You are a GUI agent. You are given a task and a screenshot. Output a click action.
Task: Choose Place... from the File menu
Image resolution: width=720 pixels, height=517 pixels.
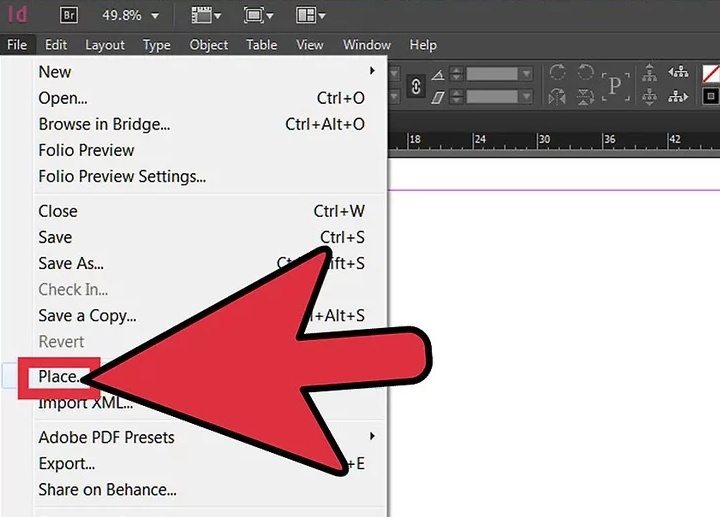point(60,377)
